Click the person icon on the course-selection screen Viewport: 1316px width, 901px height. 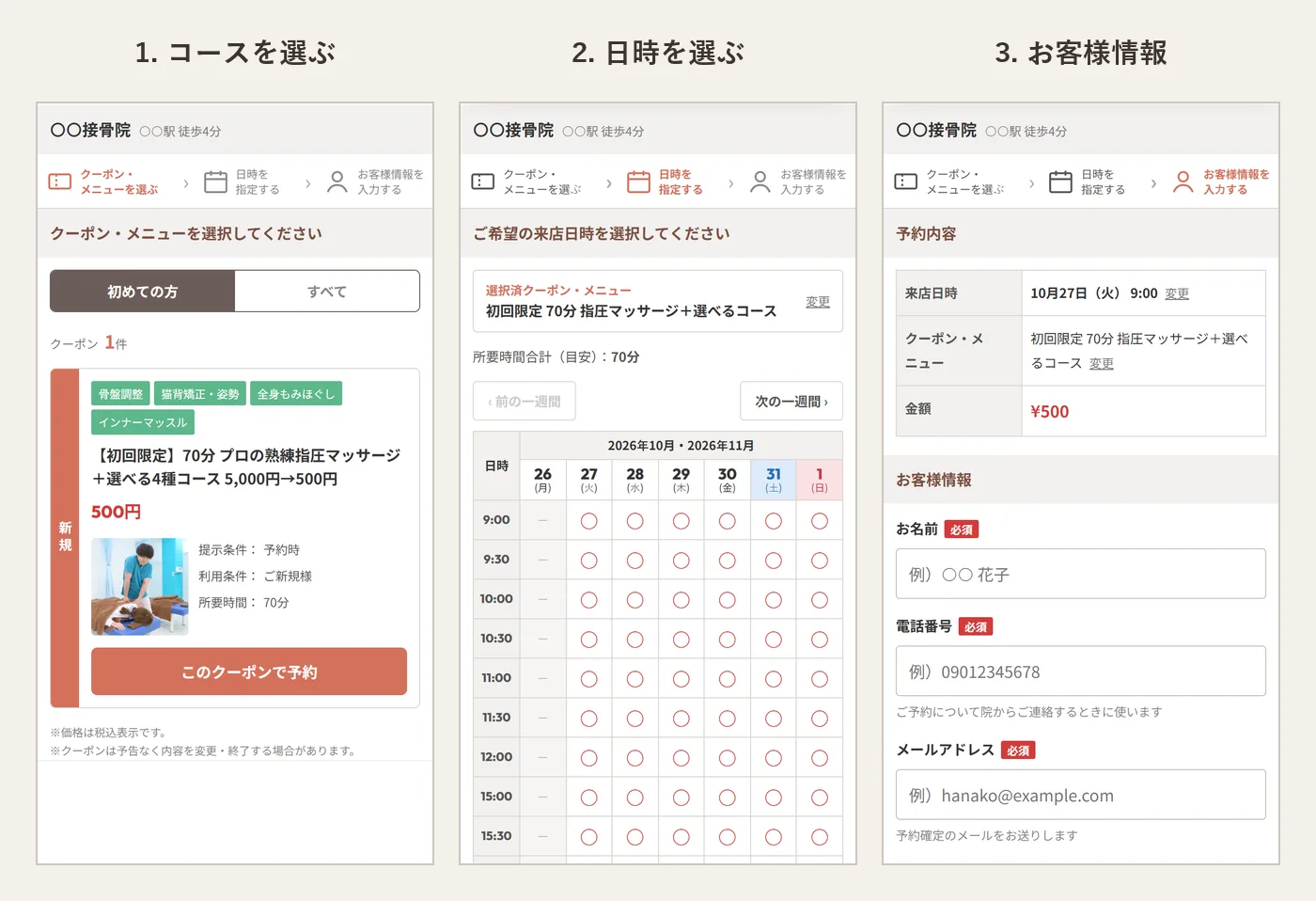click(337, 182)
